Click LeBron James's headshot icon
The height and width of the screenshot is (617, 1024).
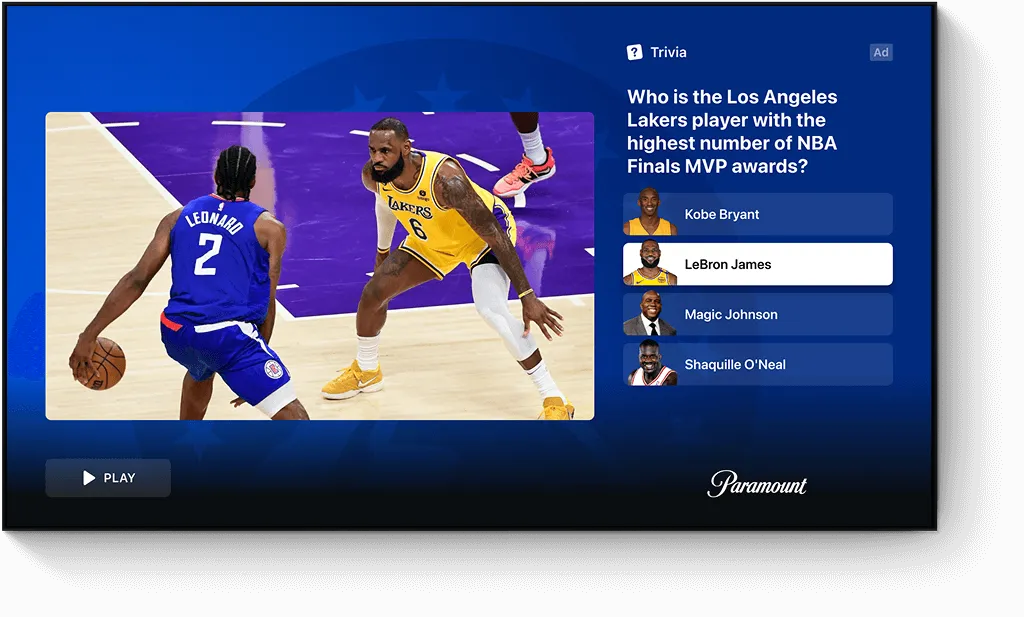pyautogui.click(x=651, y=264)
